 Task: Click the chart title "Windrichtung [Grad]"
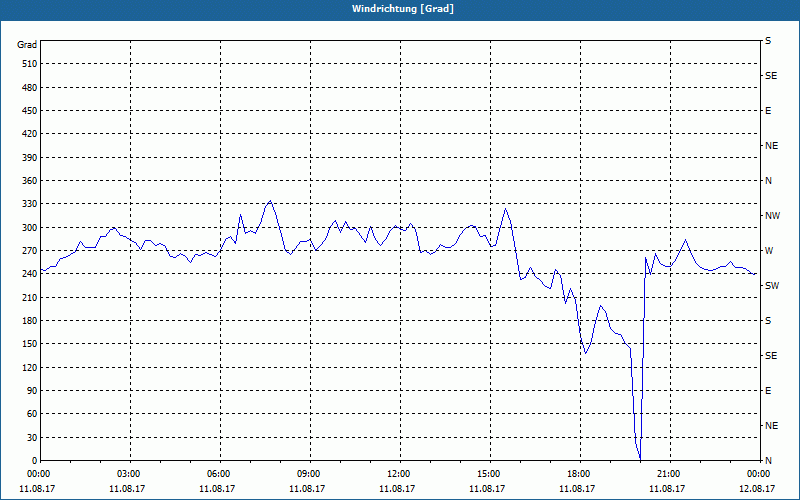pyautogui.click(x=403, y=9)
